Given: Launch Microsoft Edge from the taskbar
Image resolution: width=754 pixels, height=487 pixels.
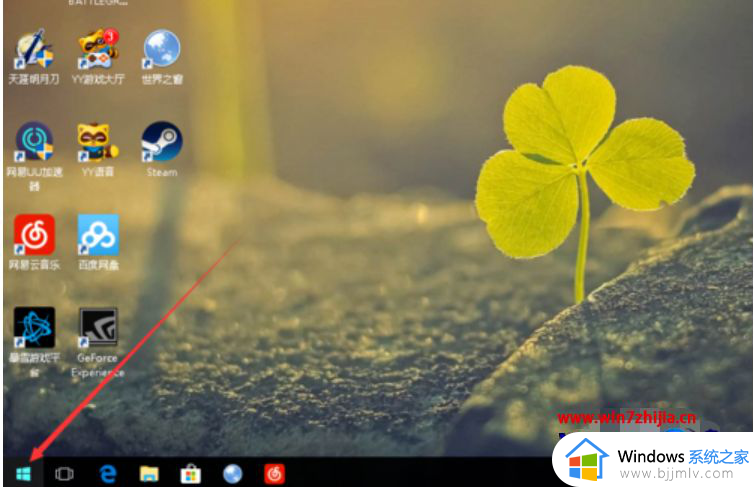Looking at the screenshot, I should coord(108,474).
